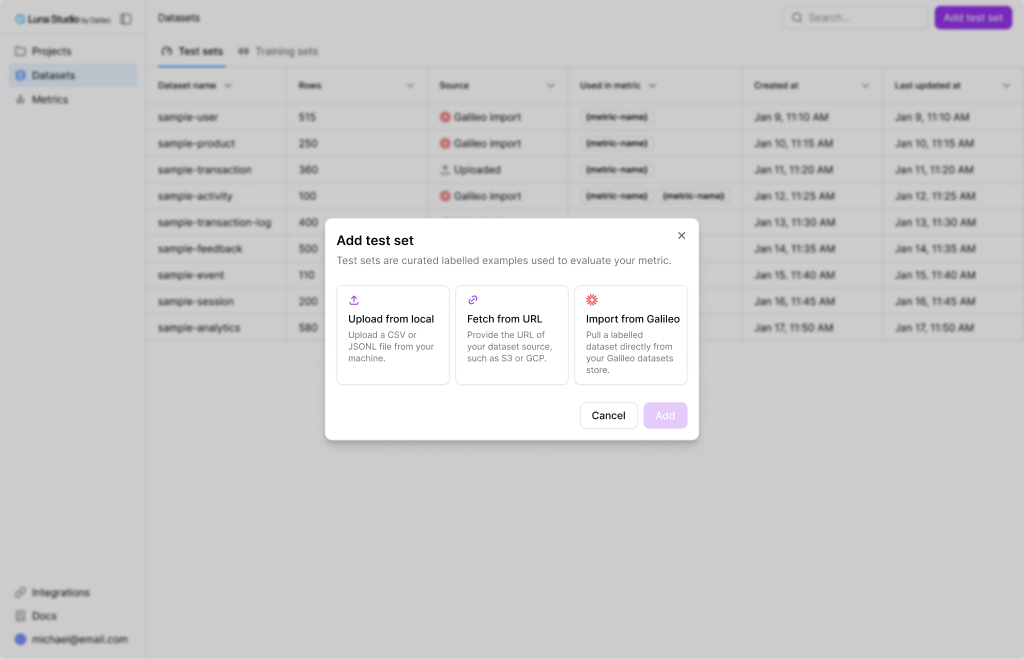This screenshot has height=659, width=1024.
Task: Click the sample-analytics dataset name
Action: (199, 328)
